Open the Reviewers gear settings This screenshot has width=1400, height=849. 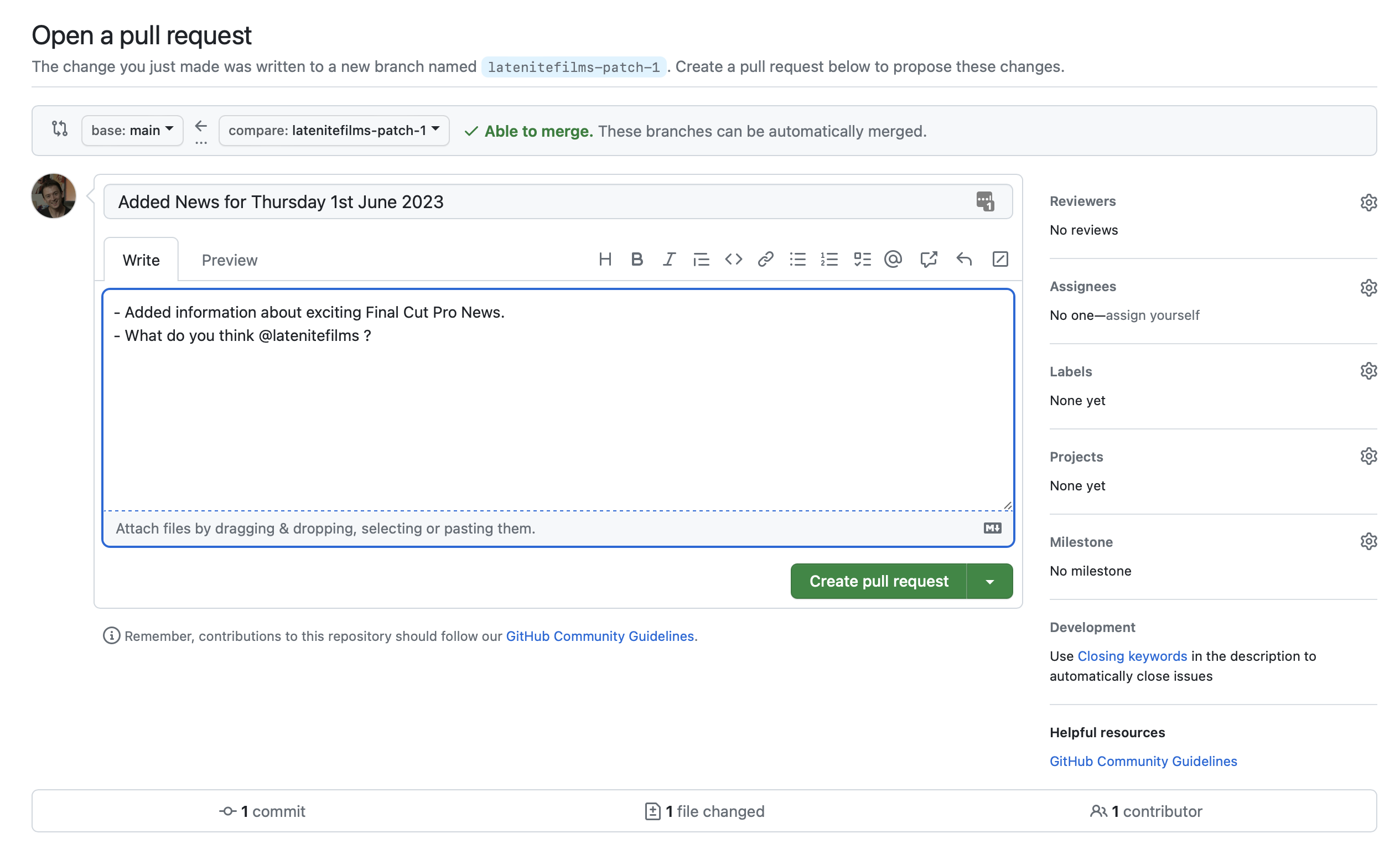pos(1368,203)
